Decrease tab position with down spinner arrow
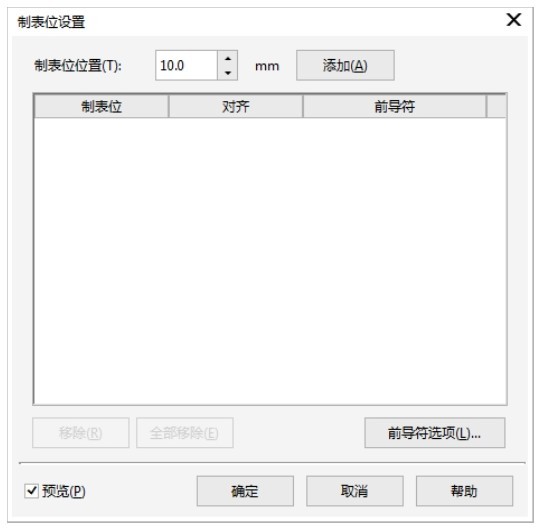Screen dimensions: 540x529 pos(228,73)
